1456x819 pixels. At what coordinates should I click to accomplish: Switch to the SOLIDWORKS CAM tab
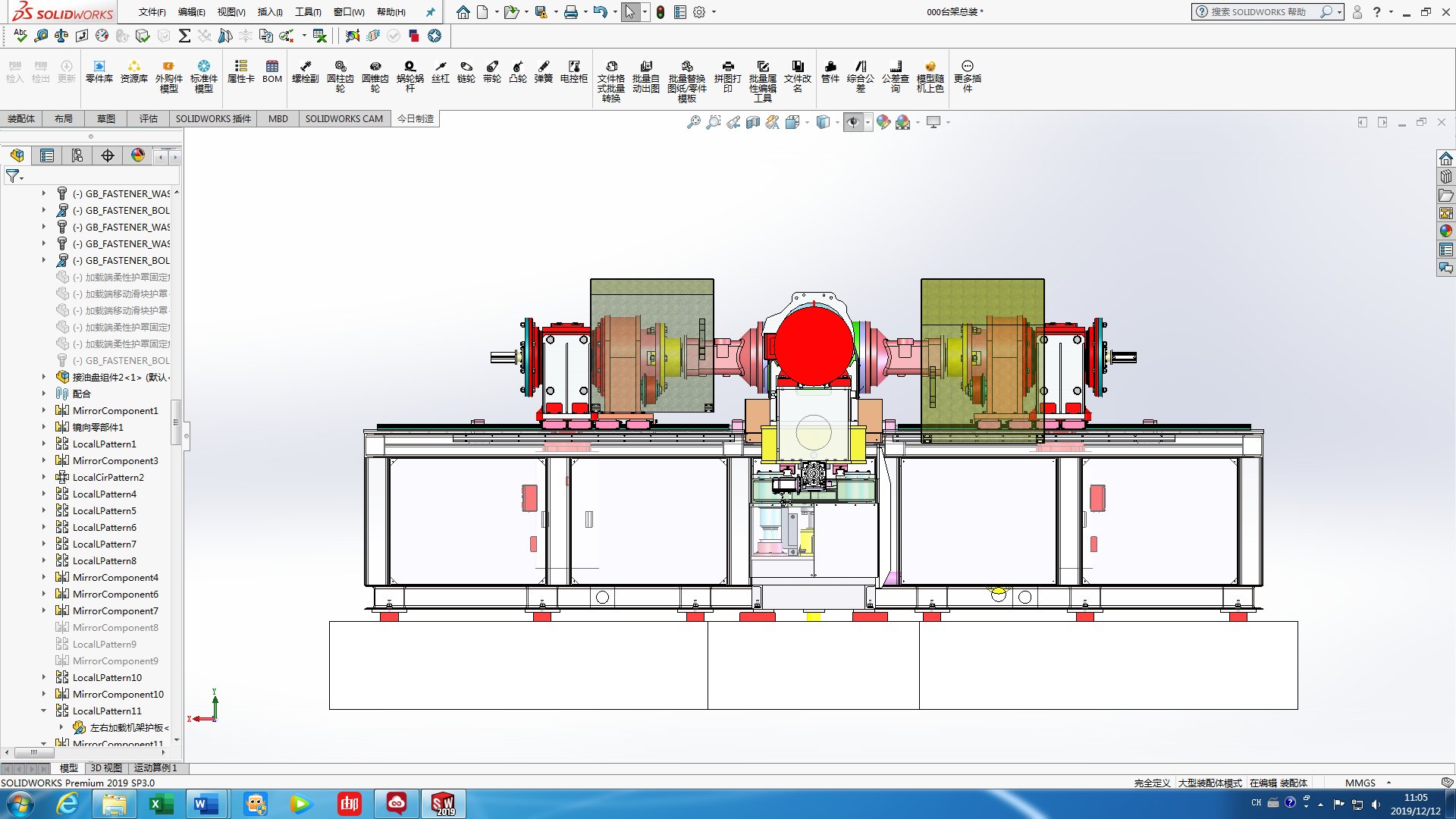tap(344, 118)
